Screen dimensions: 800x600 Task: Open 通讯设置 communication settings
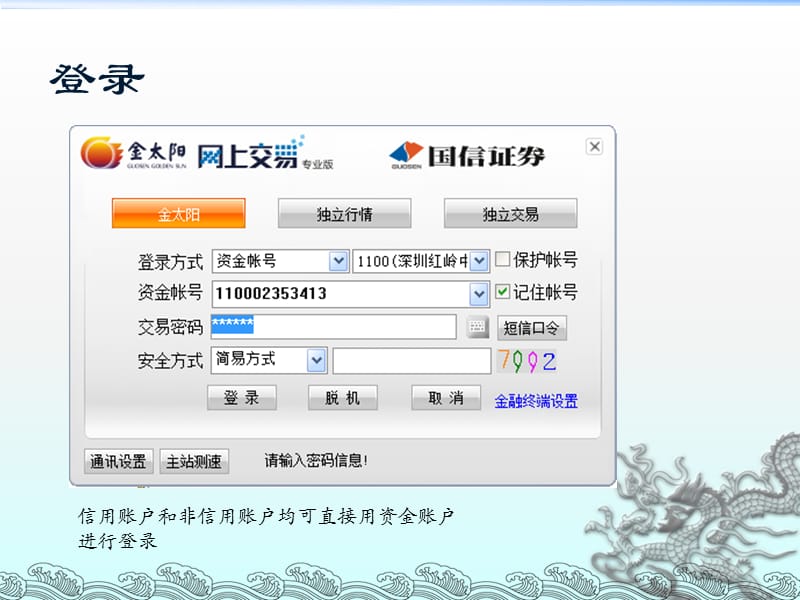118,461
